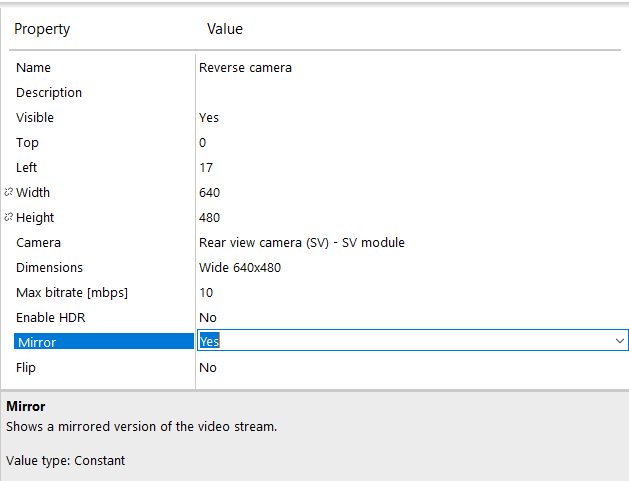Select the Mirror Yes combo box field
Screen dimensions: 629x481
coord(412,340)
